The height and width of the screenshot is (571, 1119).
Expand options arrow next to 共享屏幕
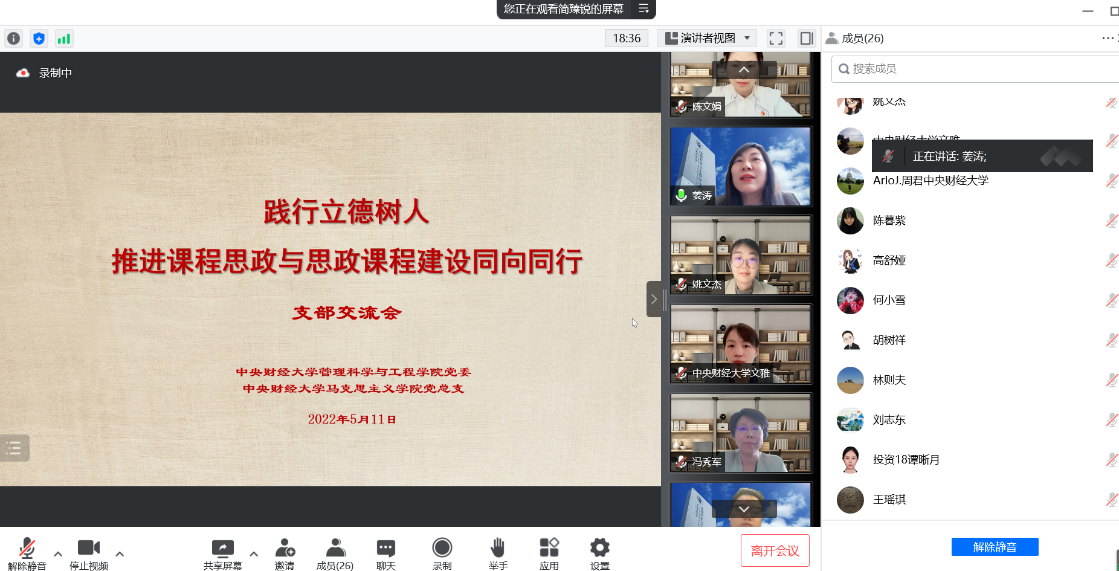tap(253, 553)
